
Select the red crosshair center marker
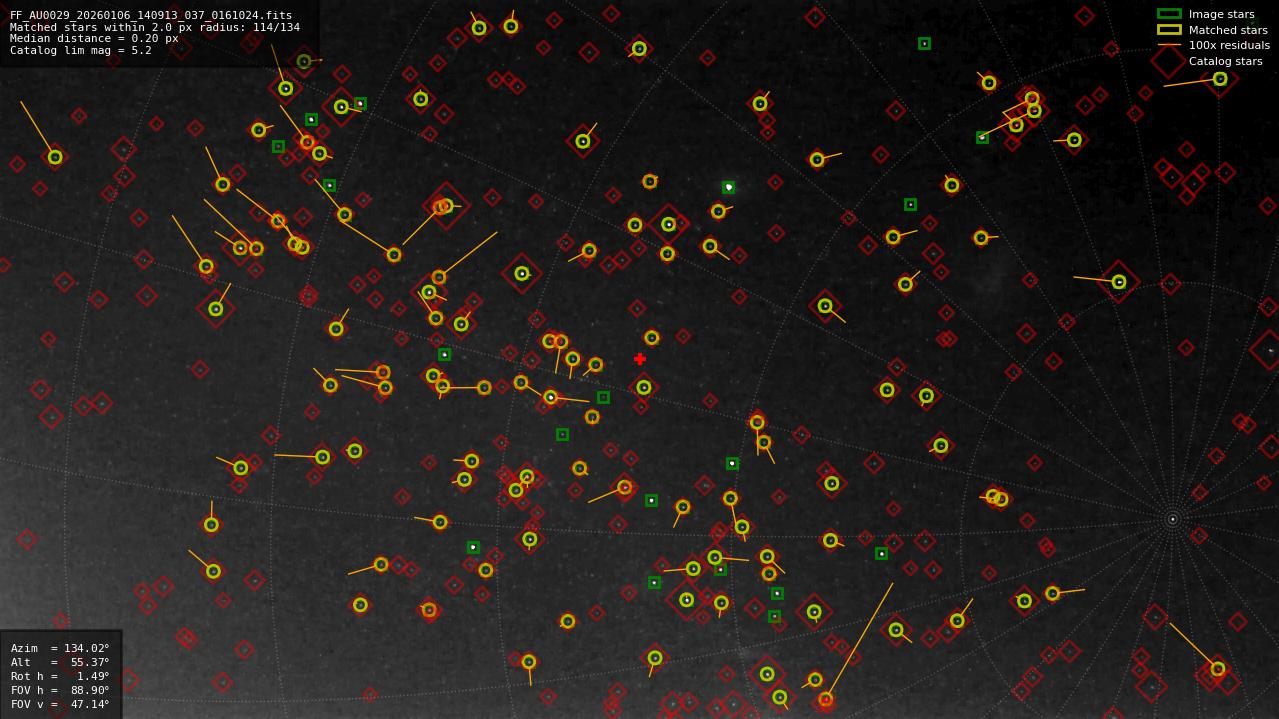pyautogui.click(x=640, y=357)
